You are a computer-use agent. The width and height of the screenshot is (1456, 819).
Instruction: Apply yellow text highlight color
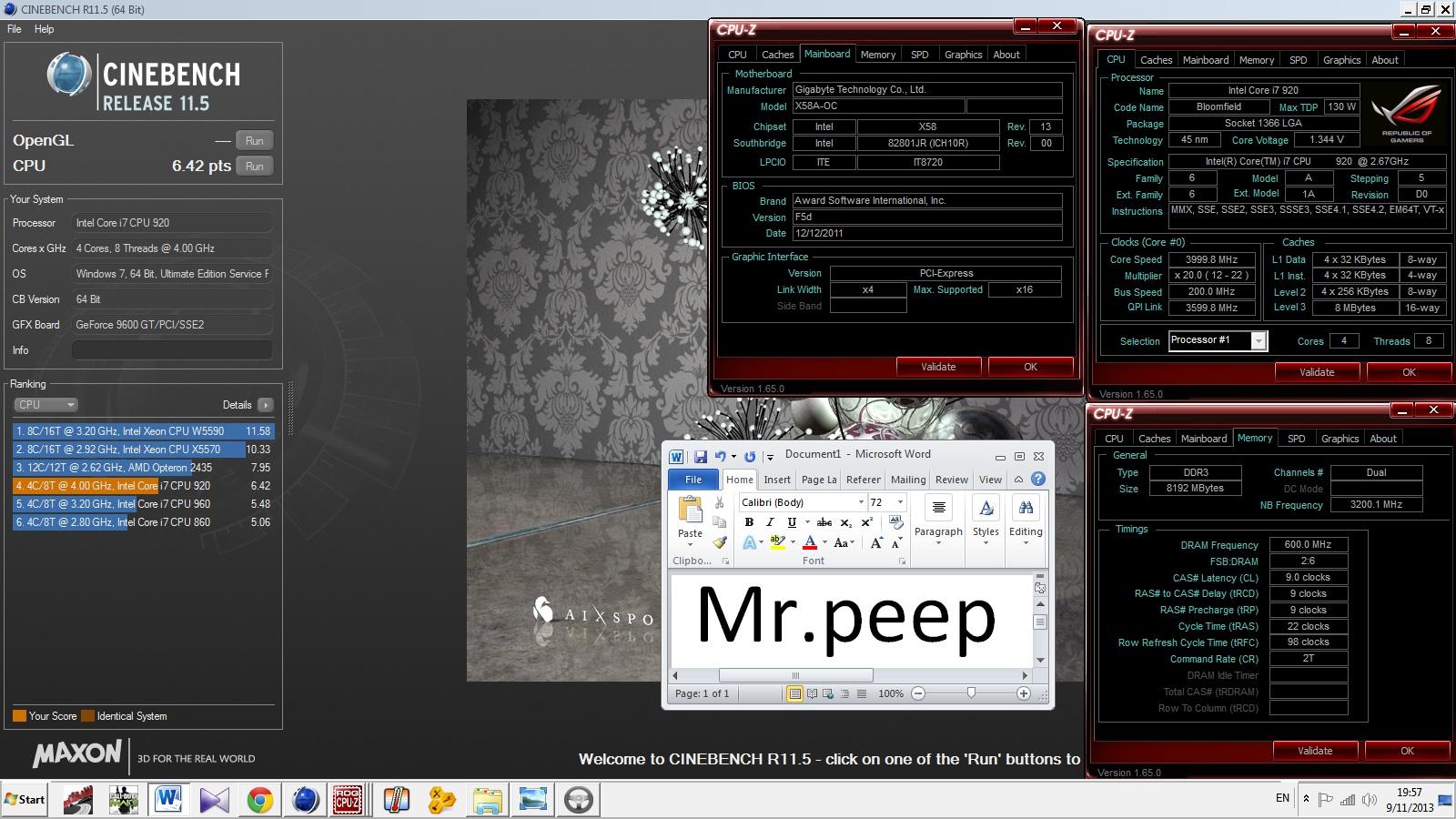[x=777, y=542]
